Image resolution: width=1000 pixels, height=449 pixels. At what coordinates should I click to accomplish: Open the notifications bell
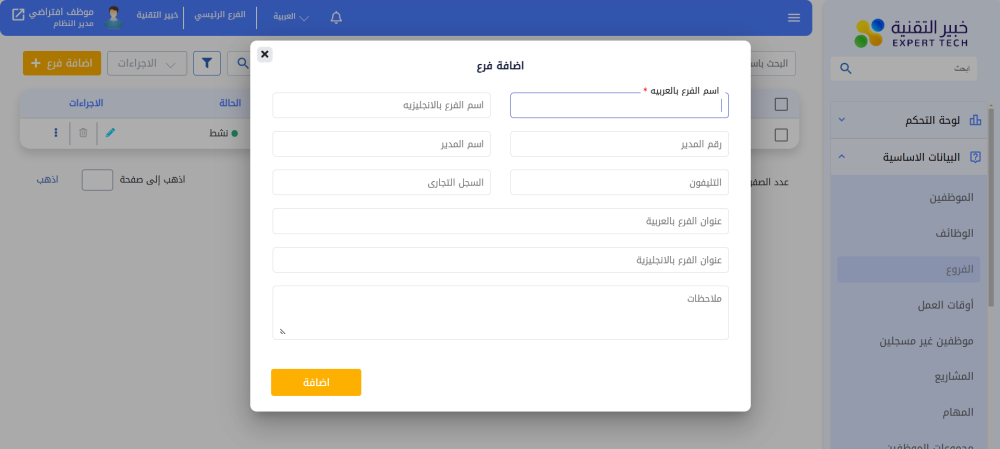[336, 17]
